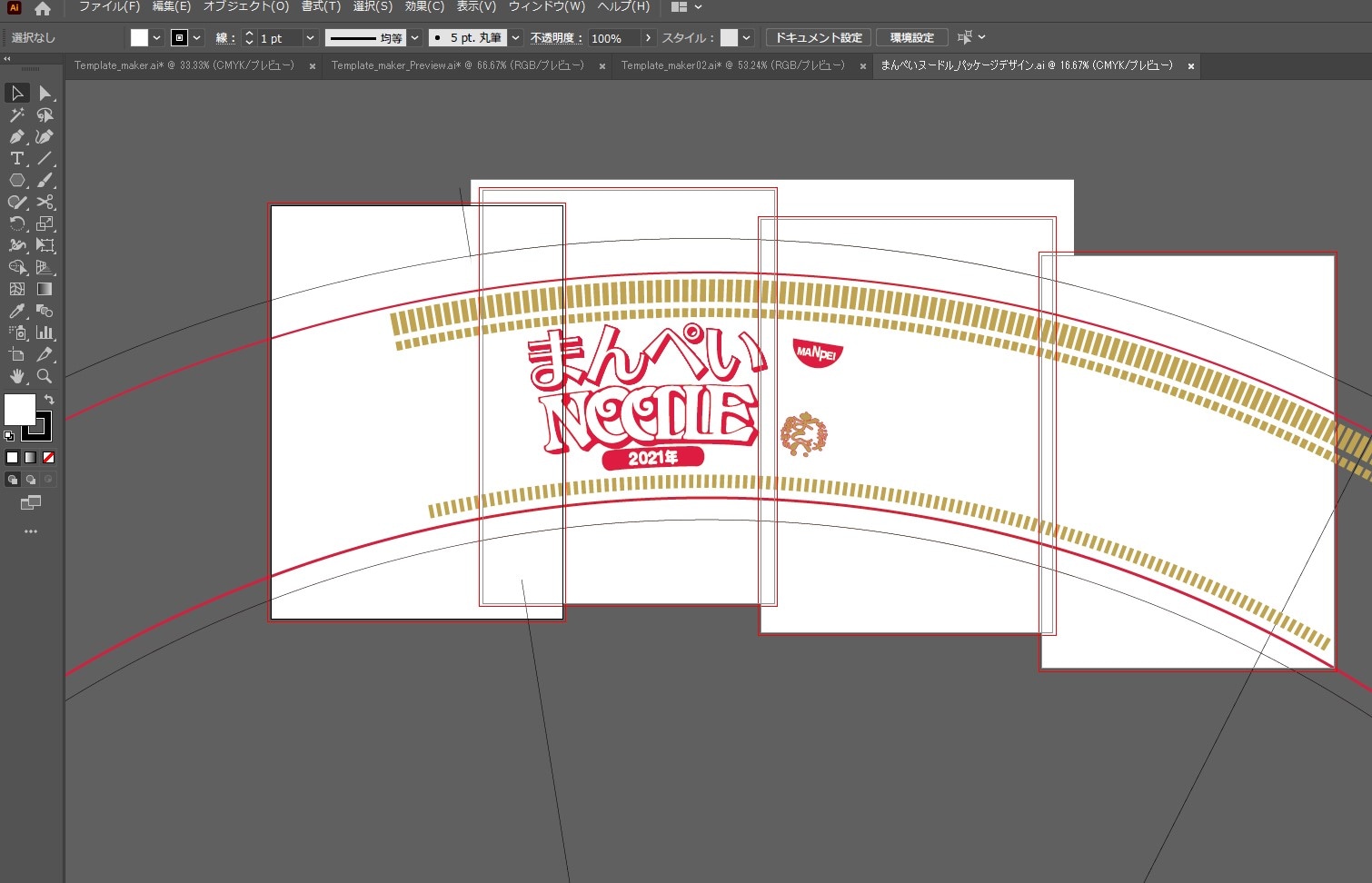Image resolution: width=1372 pixels, height=883 pixels.
Task: Swap fill and stroke colors
Action: point(49,400)
